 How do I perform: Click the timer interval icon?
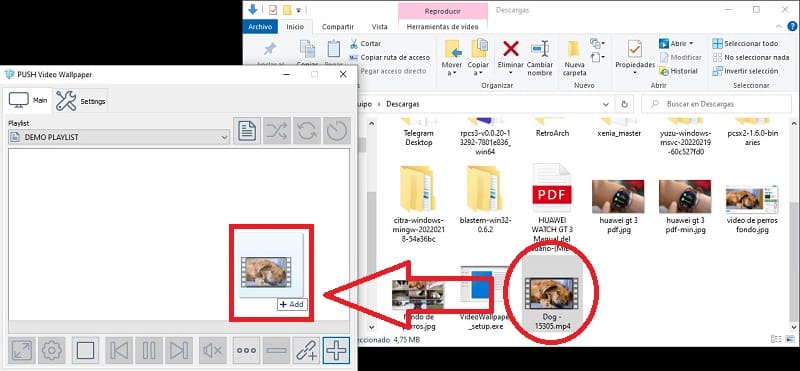[337, 131]
